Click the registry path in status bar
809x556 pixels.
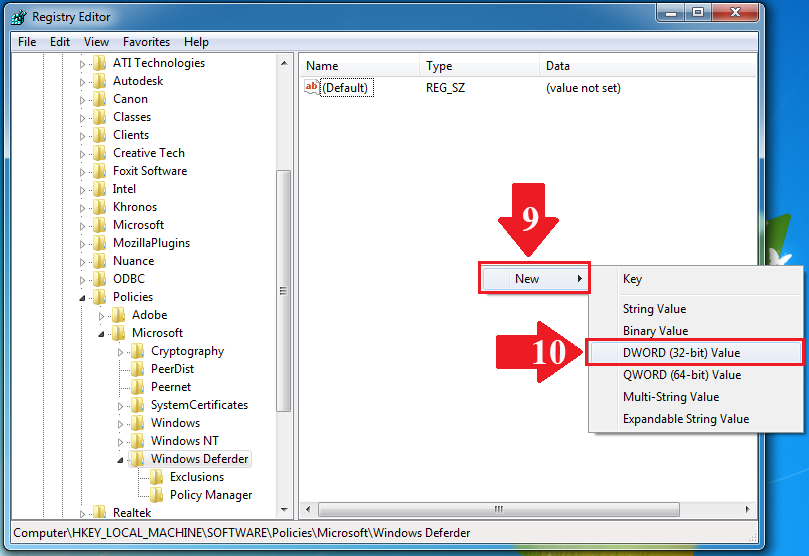point(241,533)
